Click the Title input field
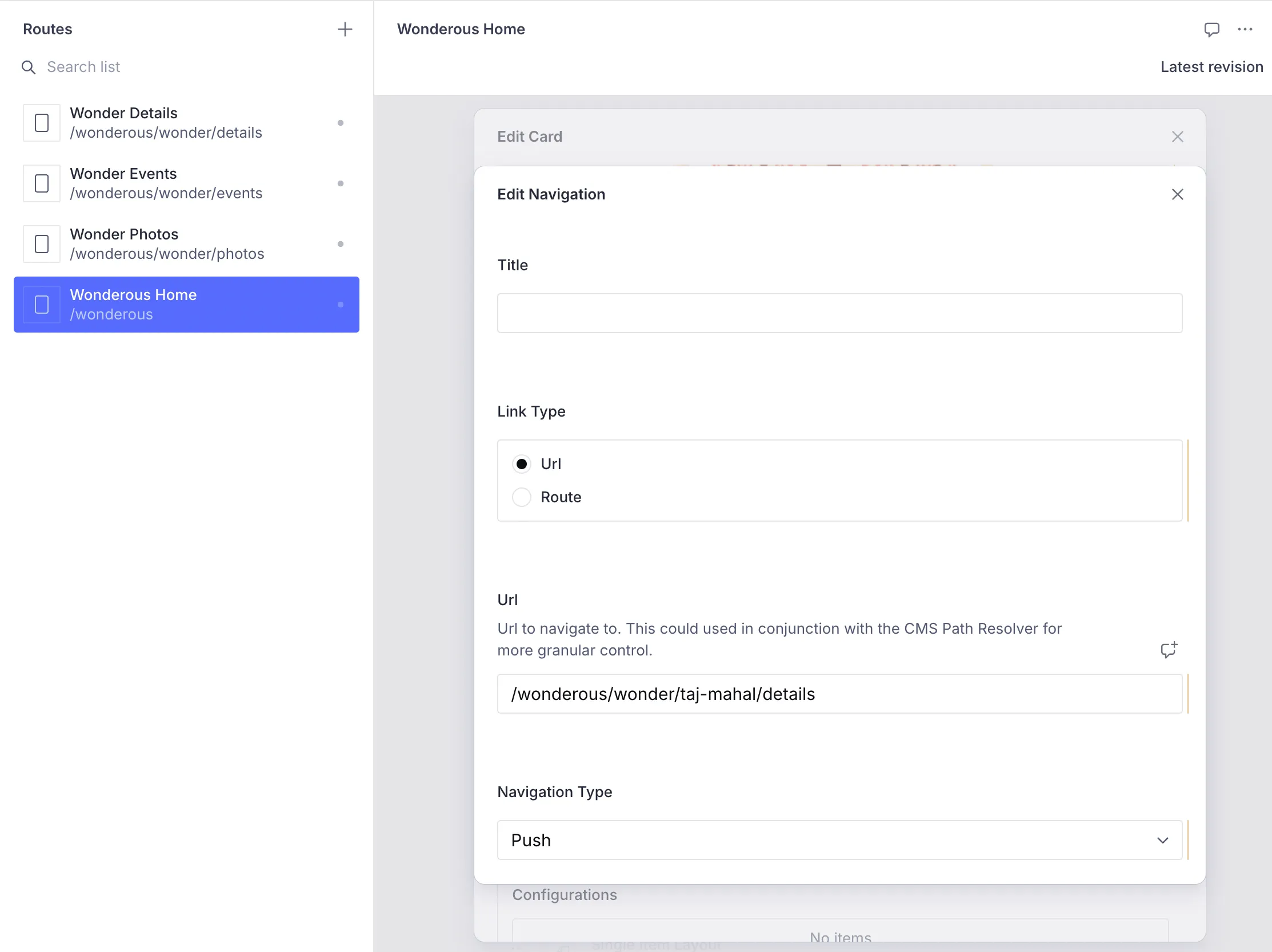1272x952 pixels. 839,313
